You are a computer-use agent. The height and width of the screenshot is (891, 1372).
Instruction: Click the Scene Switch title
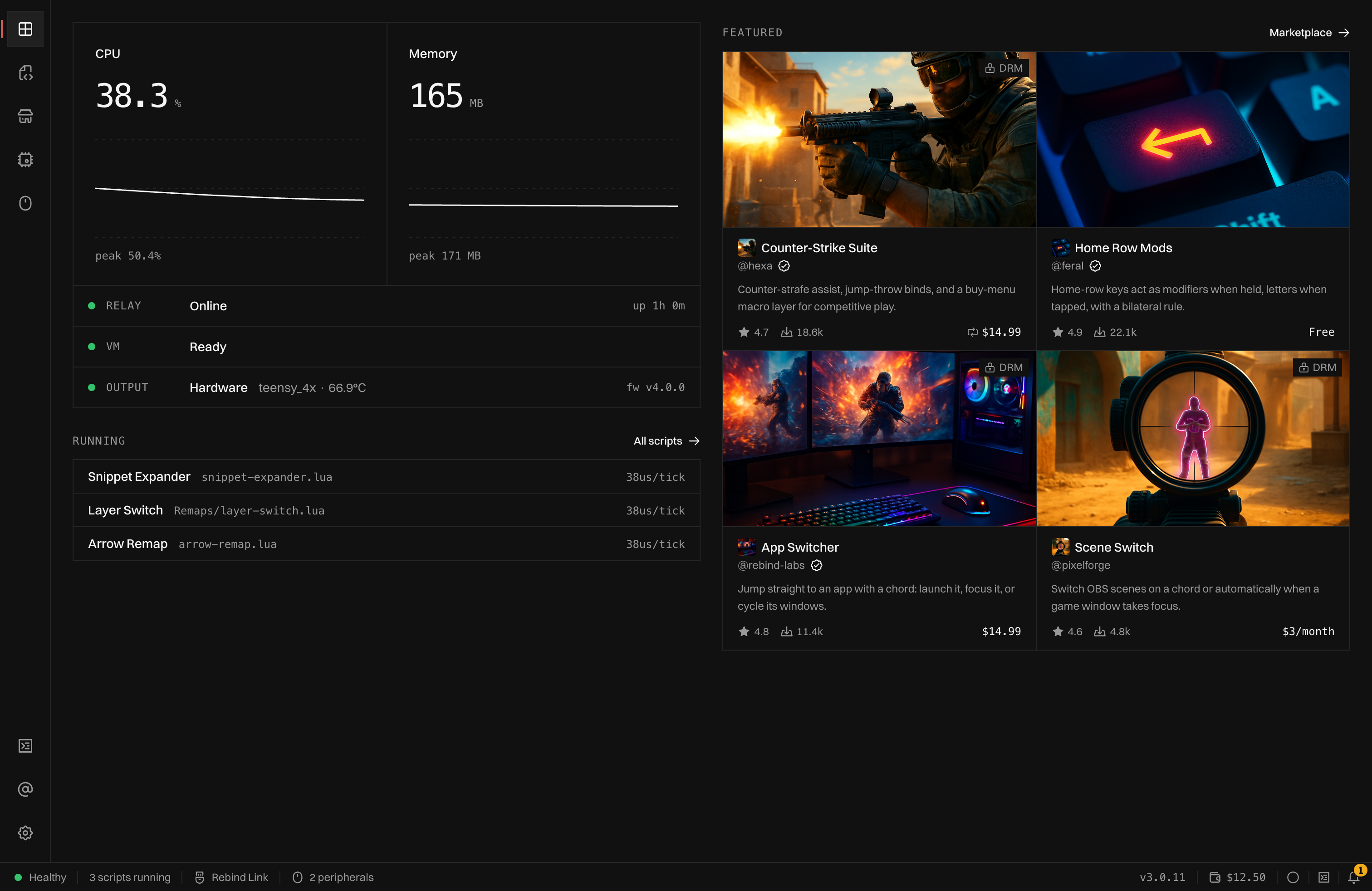tap(1114, 547)
